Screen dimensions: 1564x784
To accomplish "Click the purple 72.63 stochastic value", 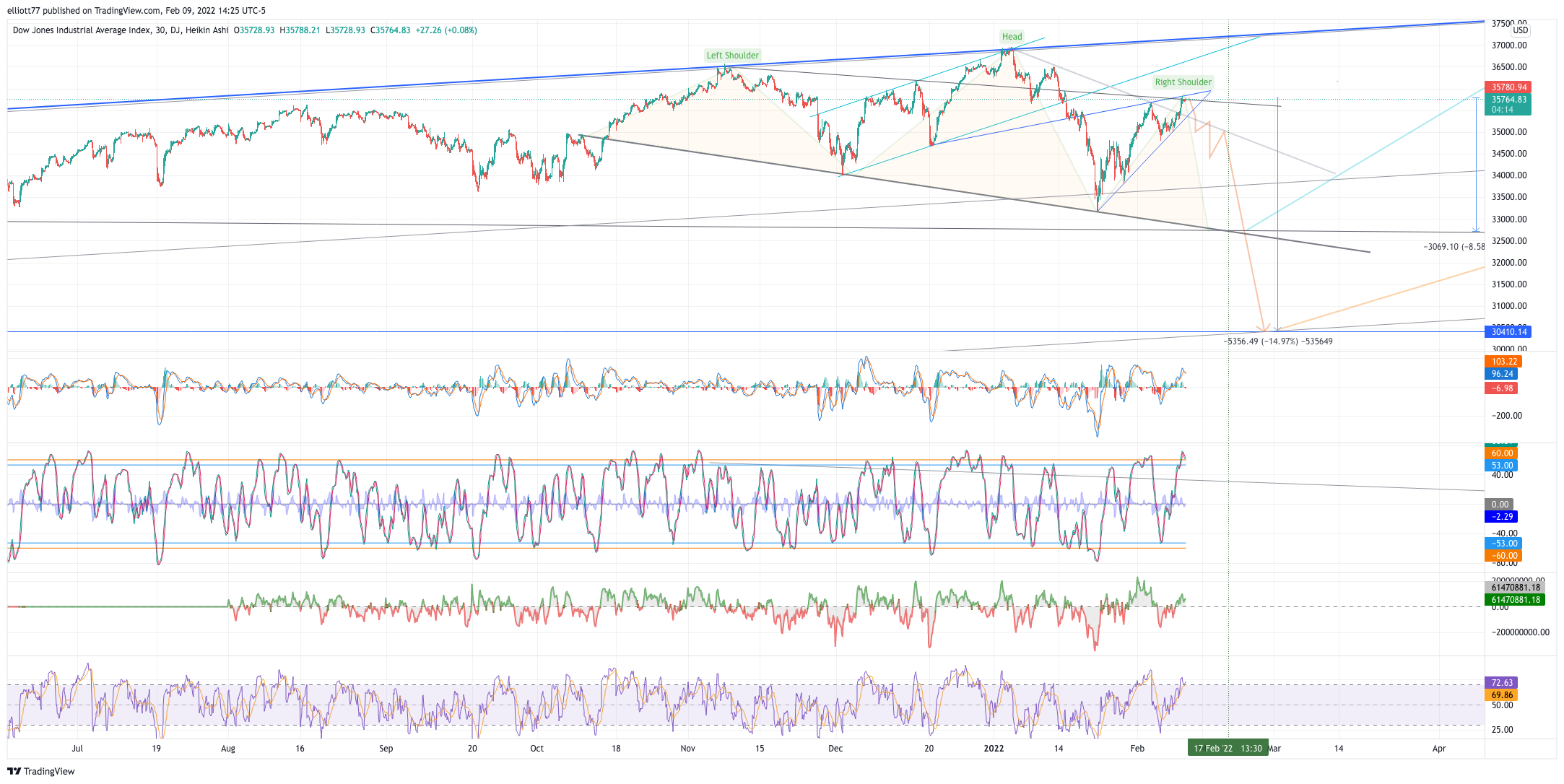I will [x=1501, y=683].
